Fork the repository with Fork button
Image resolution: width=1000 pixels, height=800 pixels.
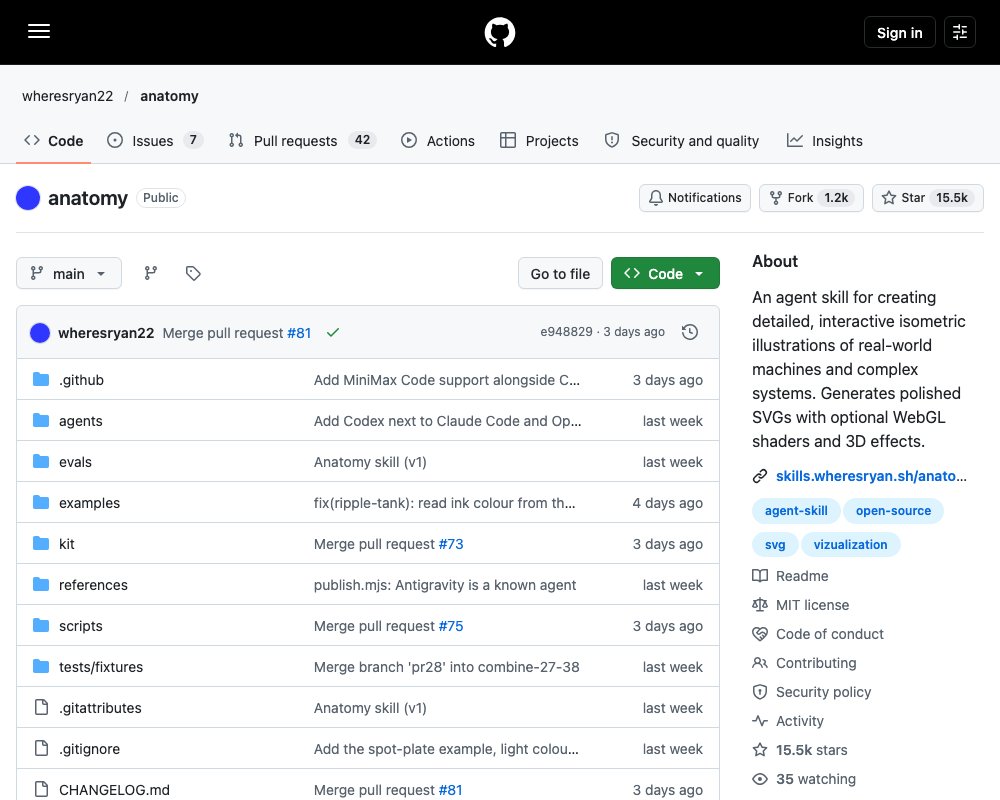pos(811,198)
